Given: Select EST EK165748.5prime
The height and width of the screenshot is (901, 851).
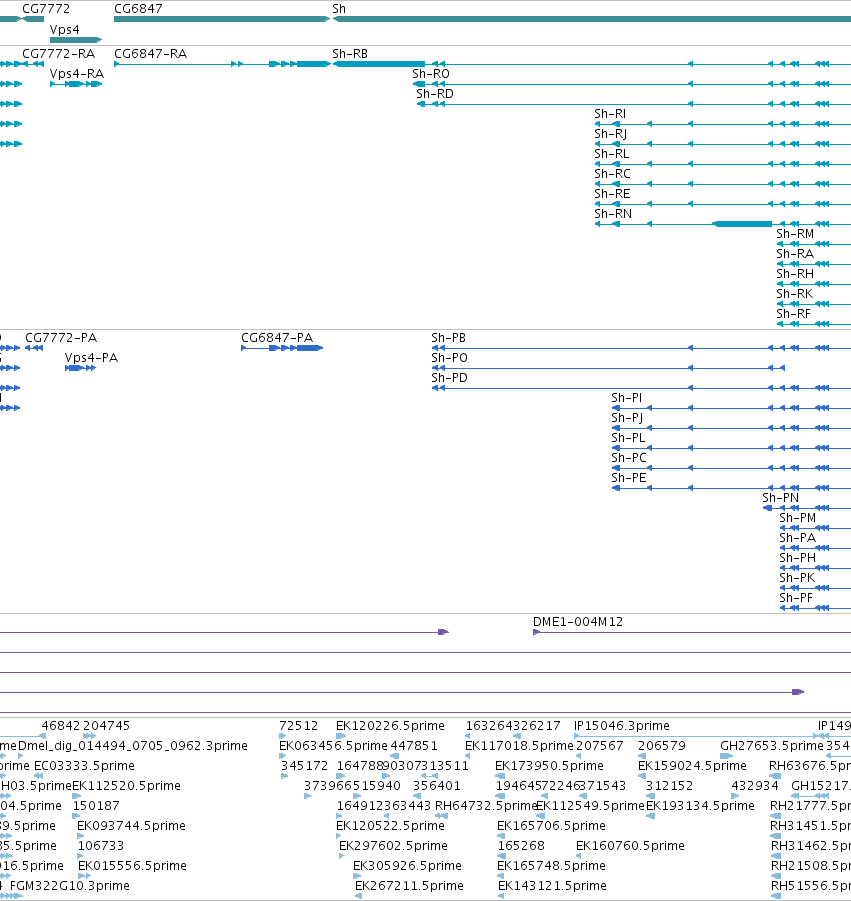Looking at the screenshot, I should (x=552, y=866).
